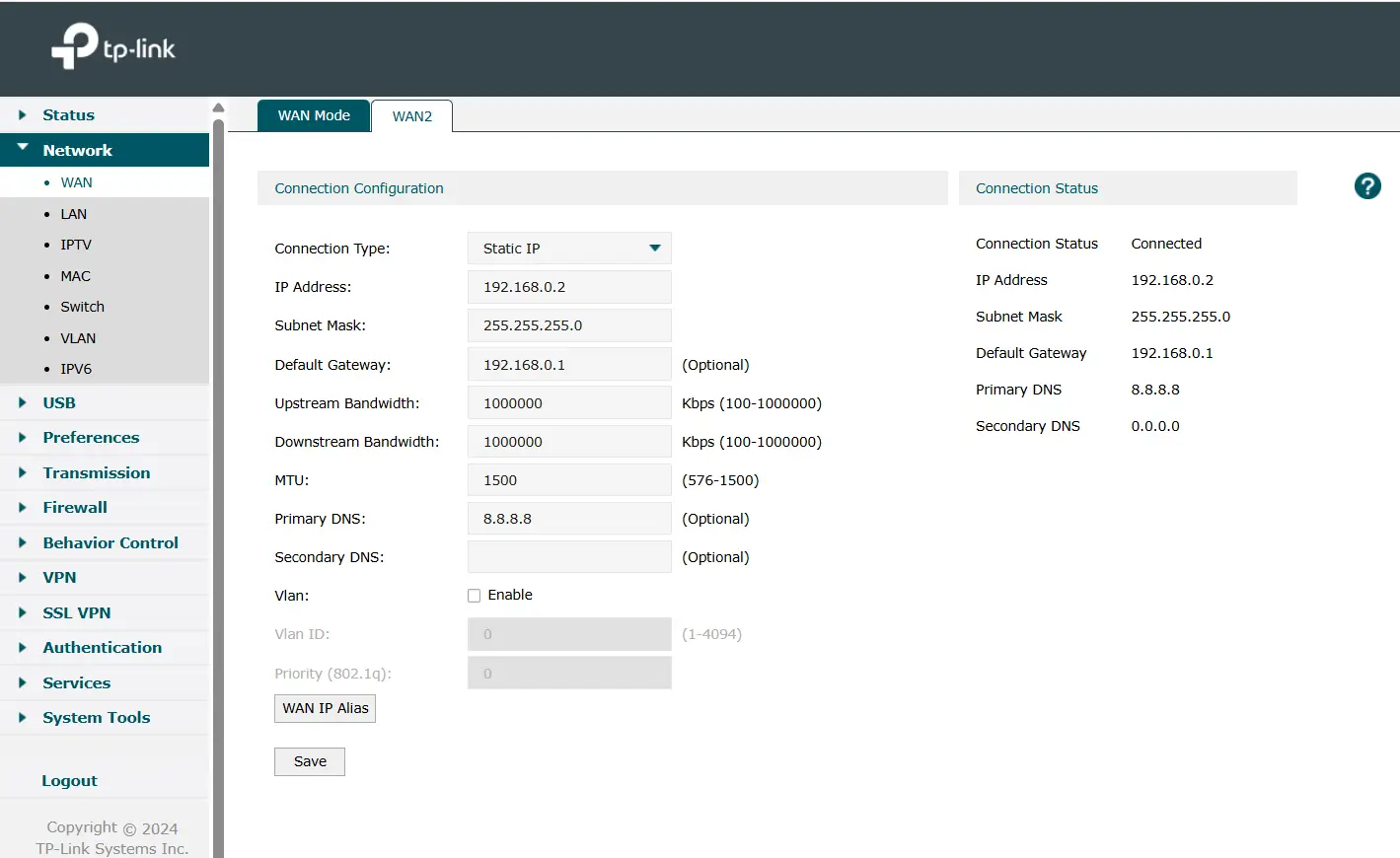Screen dimensions: 1400x858
Task: Collapse the Network menu section
Action: tap(77, 151)
